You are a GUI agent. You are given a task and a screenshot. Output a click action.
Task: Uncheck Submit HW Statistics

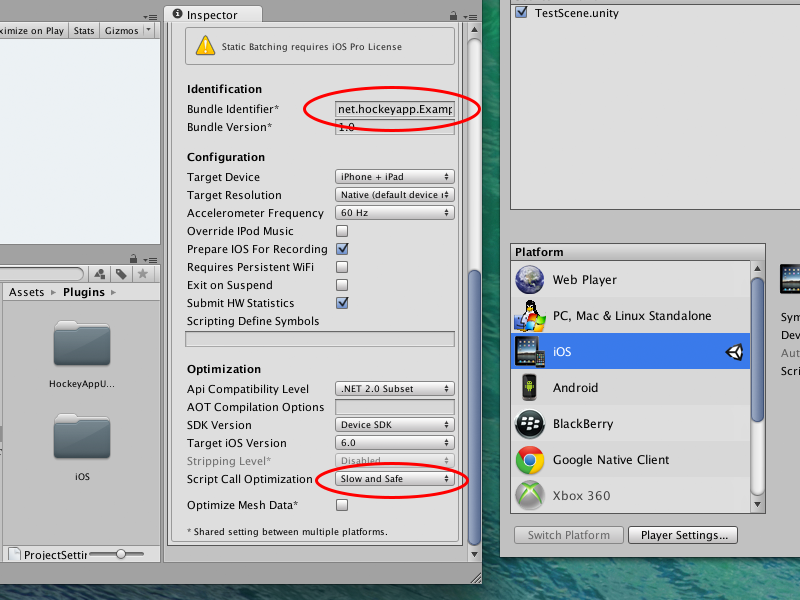coord(342,303)
